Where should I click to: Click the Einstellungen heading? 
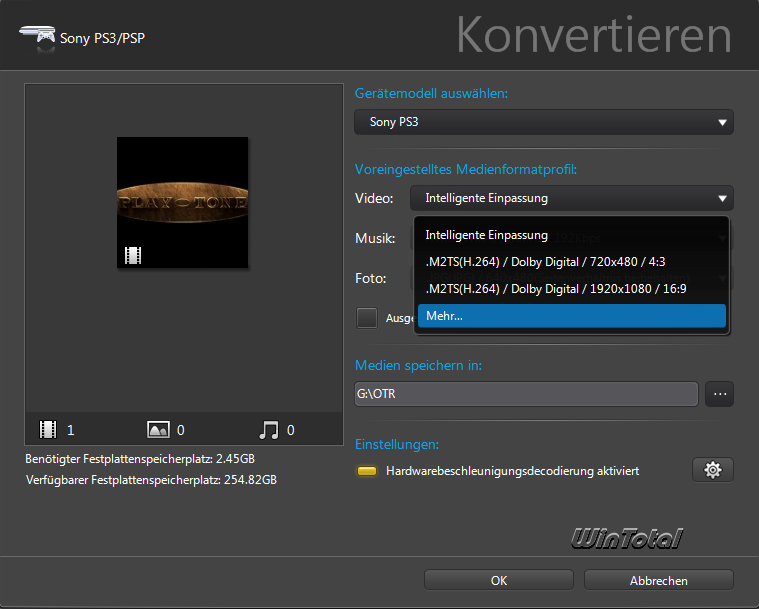397,444
